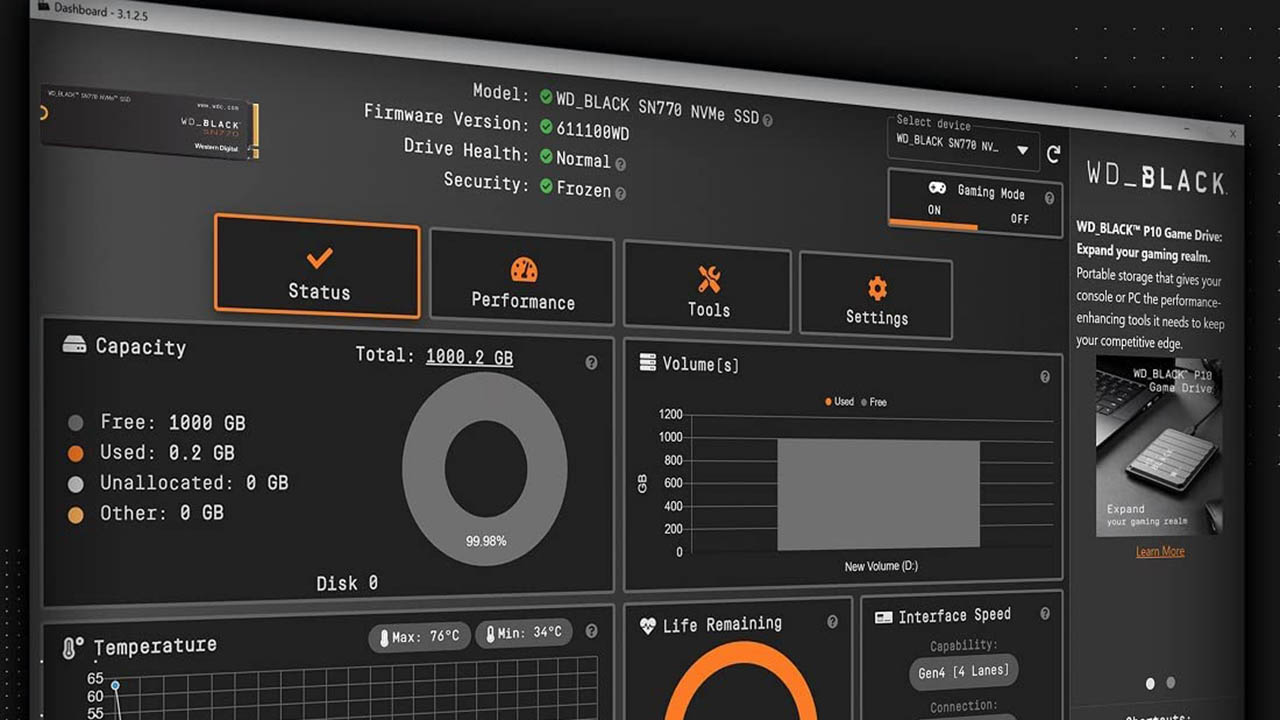The height and width of the screenshot is (720, 1280).
Task: Toggle the Free legend in Volumes chart
Action: coord(873,402)
